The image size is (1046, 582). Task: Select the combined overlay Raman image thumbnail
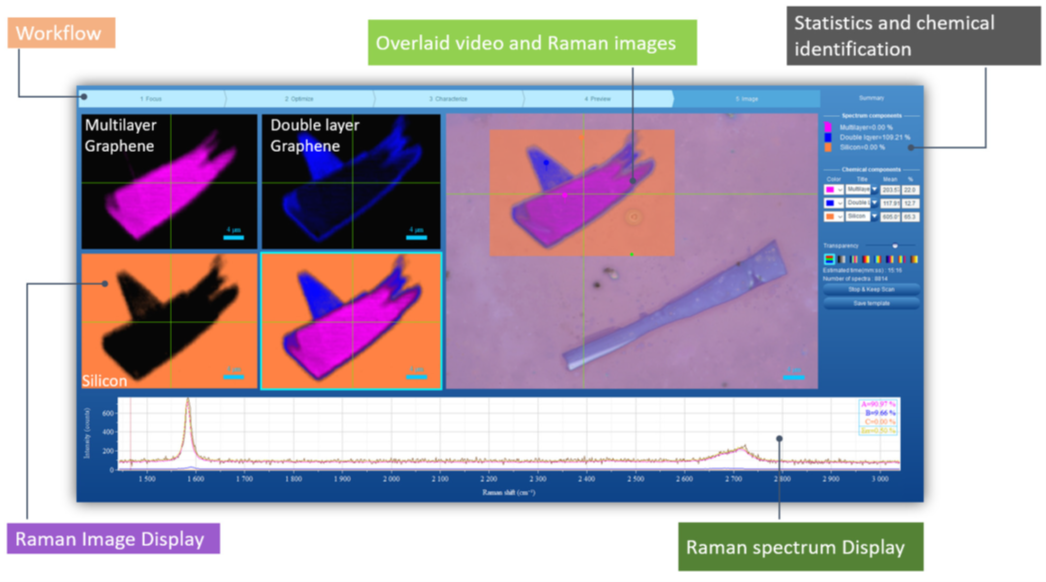coord(350,321)
